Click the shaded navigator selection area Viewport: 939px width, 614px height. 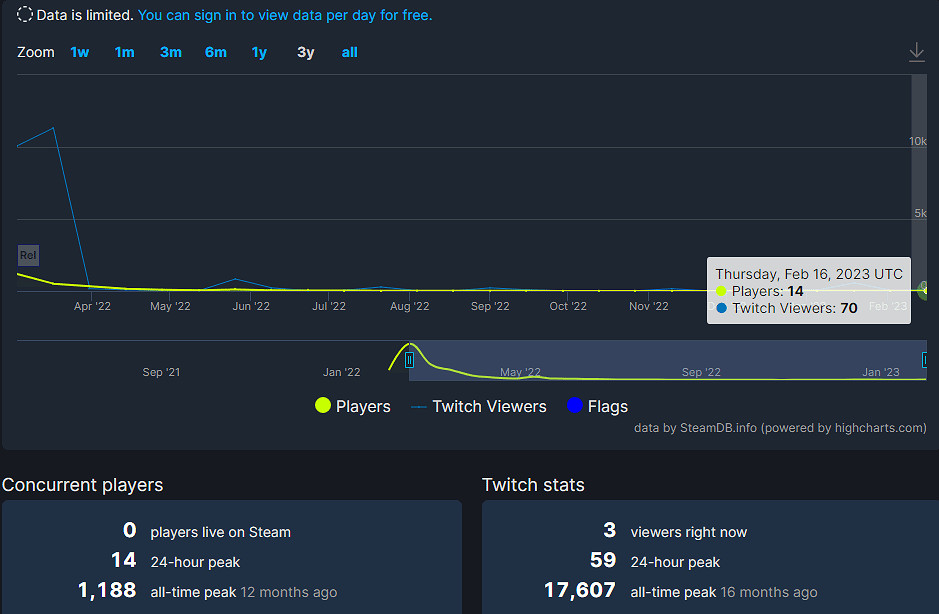click(660, 360)
